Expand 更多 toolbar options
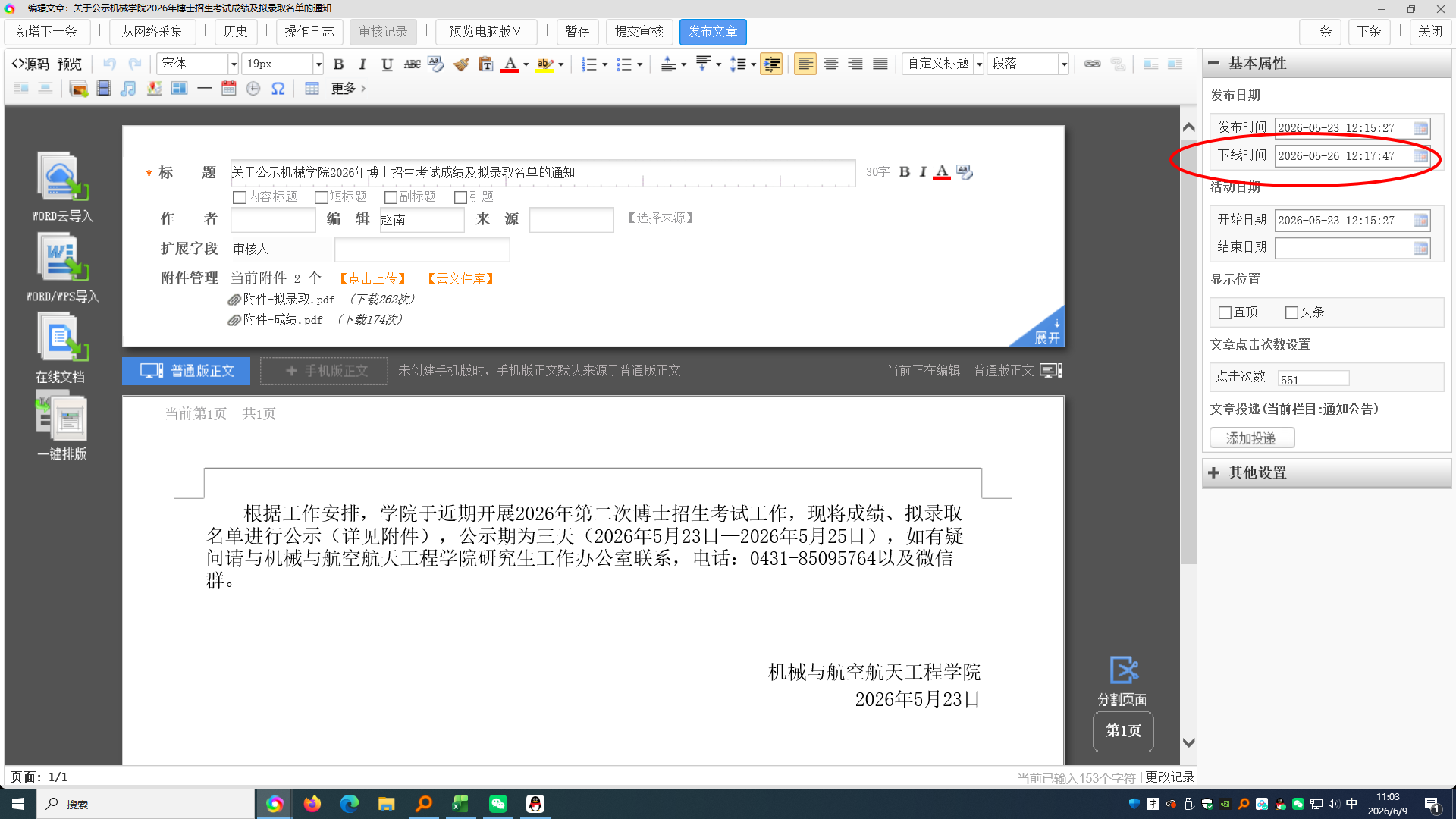 (349, 89)
